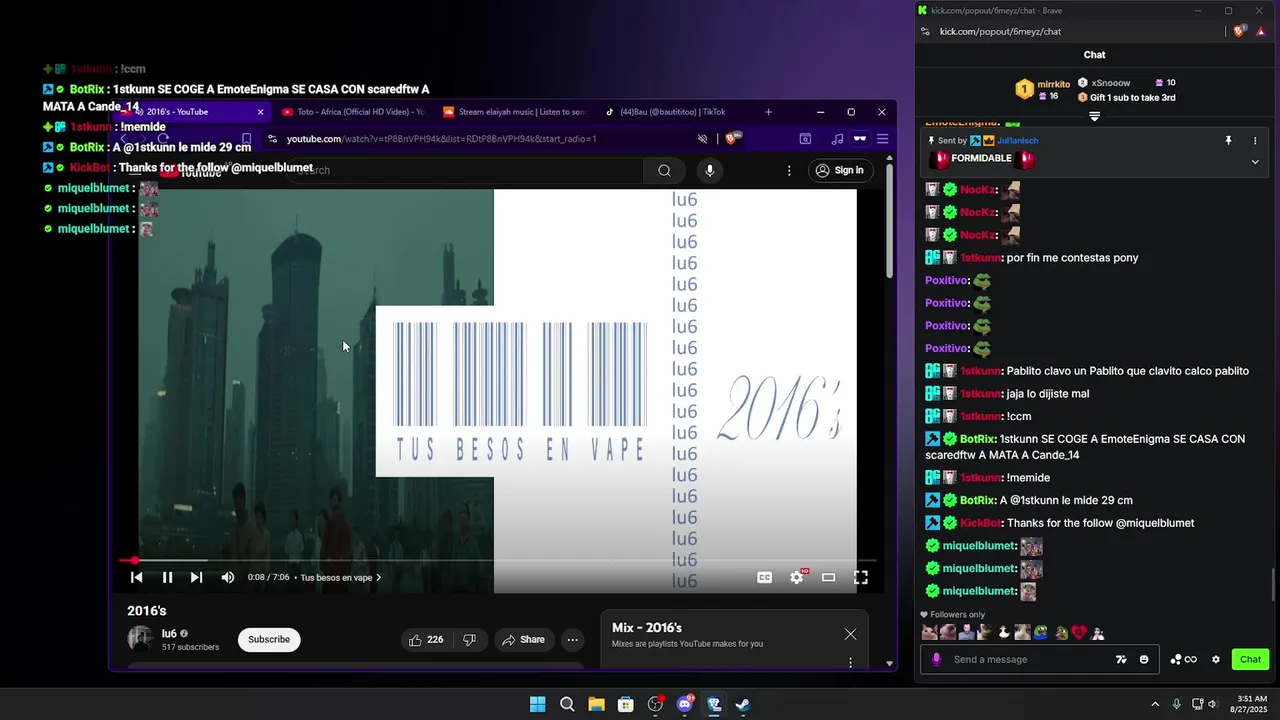This screenshot has width=1280, height=720.
Task: Dislike the 2016's video
Action: pyautogui.click(x=469, y=640)
